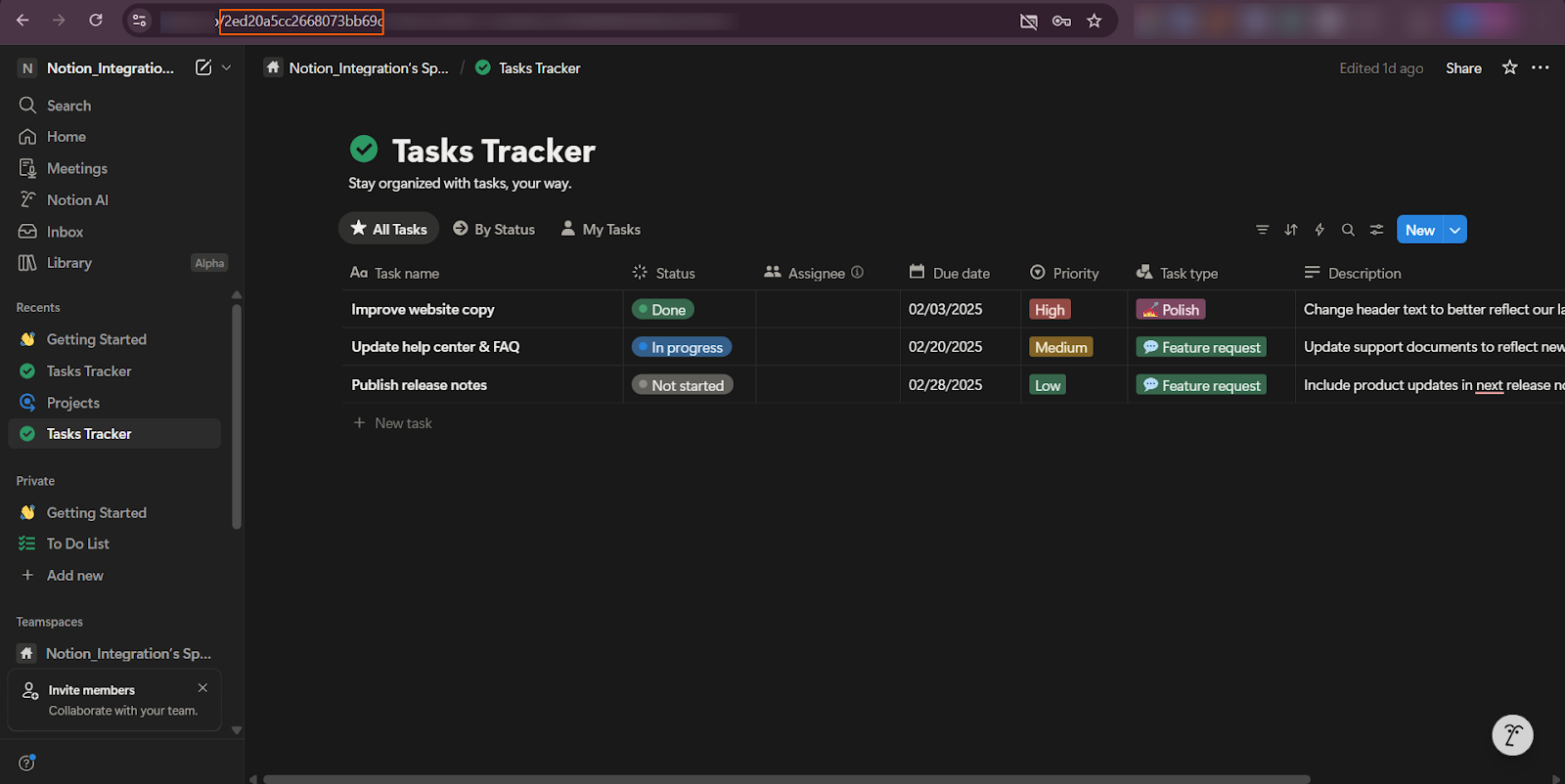This screenshot has width=1565, height=784.
Task: Dismiss Invite members card
Action: pos(202,688)
